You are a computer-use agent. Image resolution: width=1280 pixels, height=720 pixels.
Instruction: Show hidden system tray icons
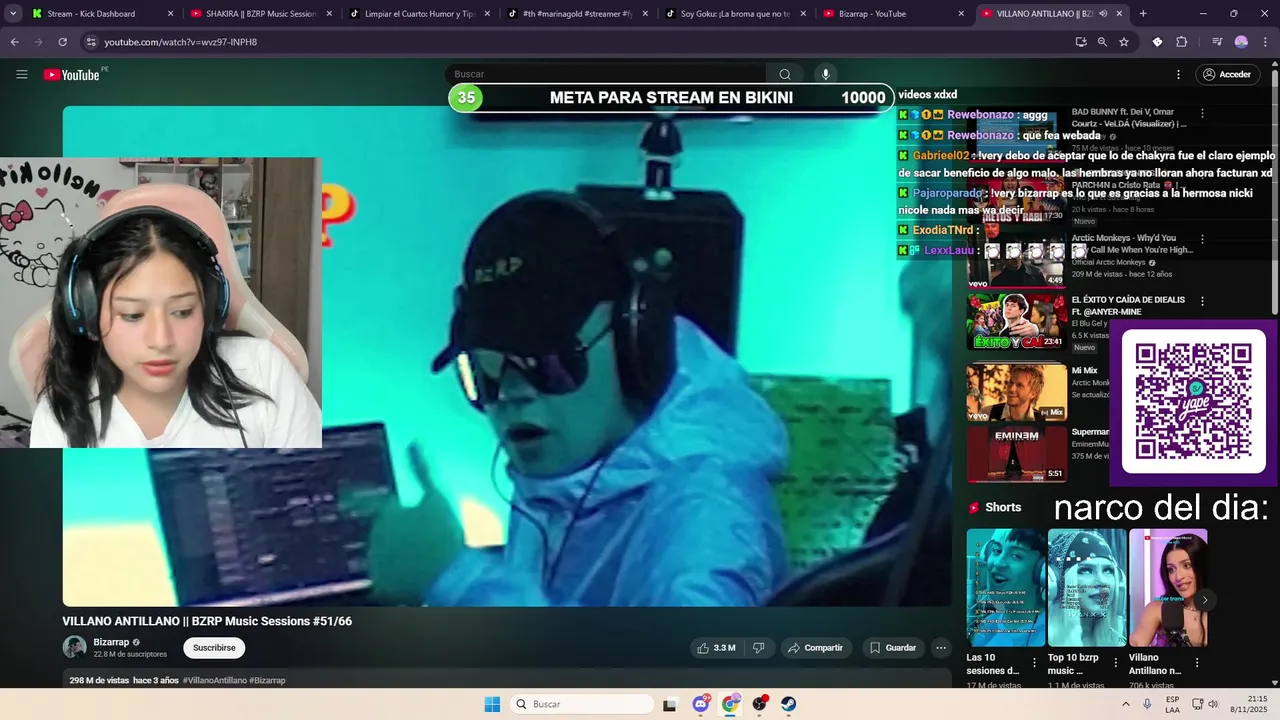[1125, 704]
